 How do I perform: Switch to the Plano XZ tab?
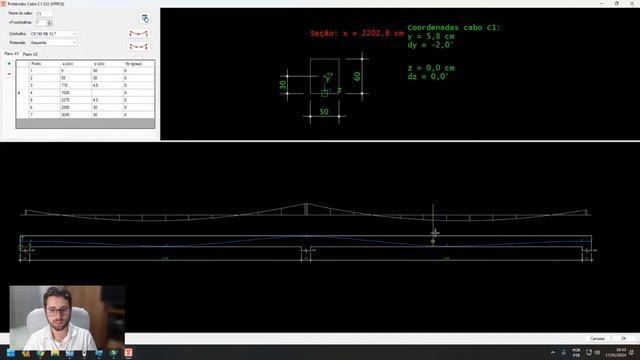(x=30, y=54)
